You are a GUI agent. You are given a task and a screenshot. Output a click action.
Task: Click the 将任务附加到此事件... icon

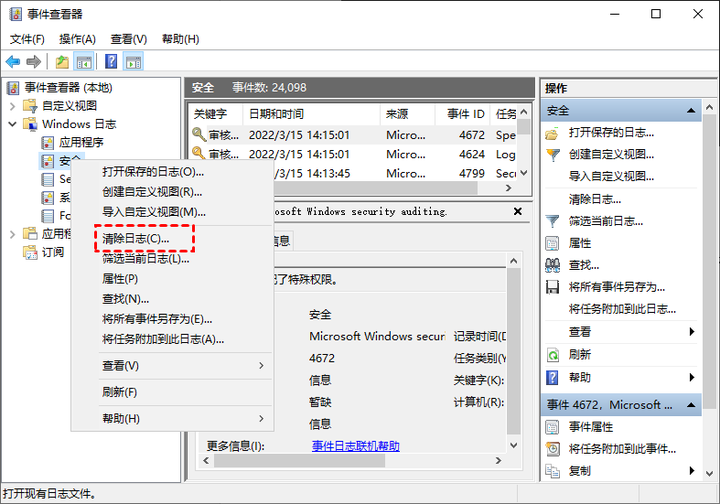(x=553, y=449)
